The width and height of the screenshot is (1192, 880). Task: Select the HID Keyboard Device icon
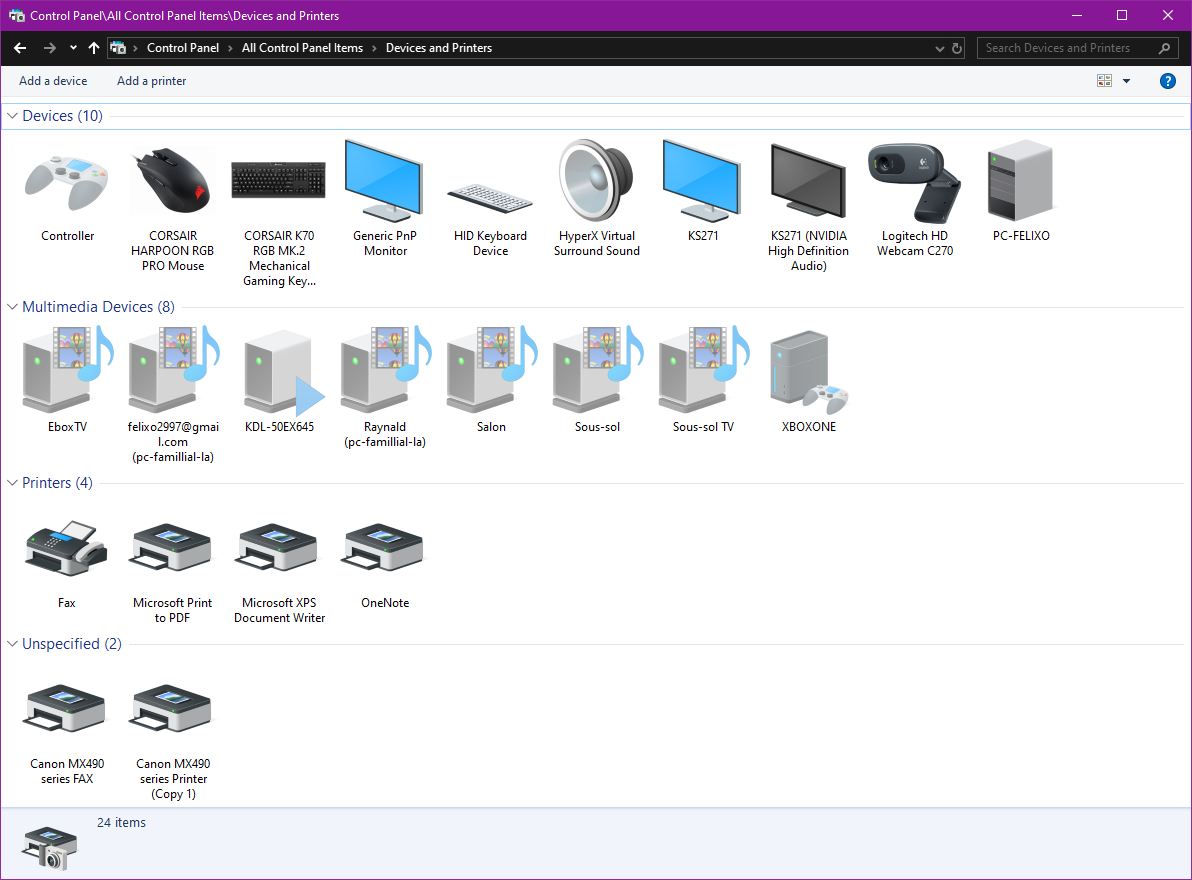point(490,199)
